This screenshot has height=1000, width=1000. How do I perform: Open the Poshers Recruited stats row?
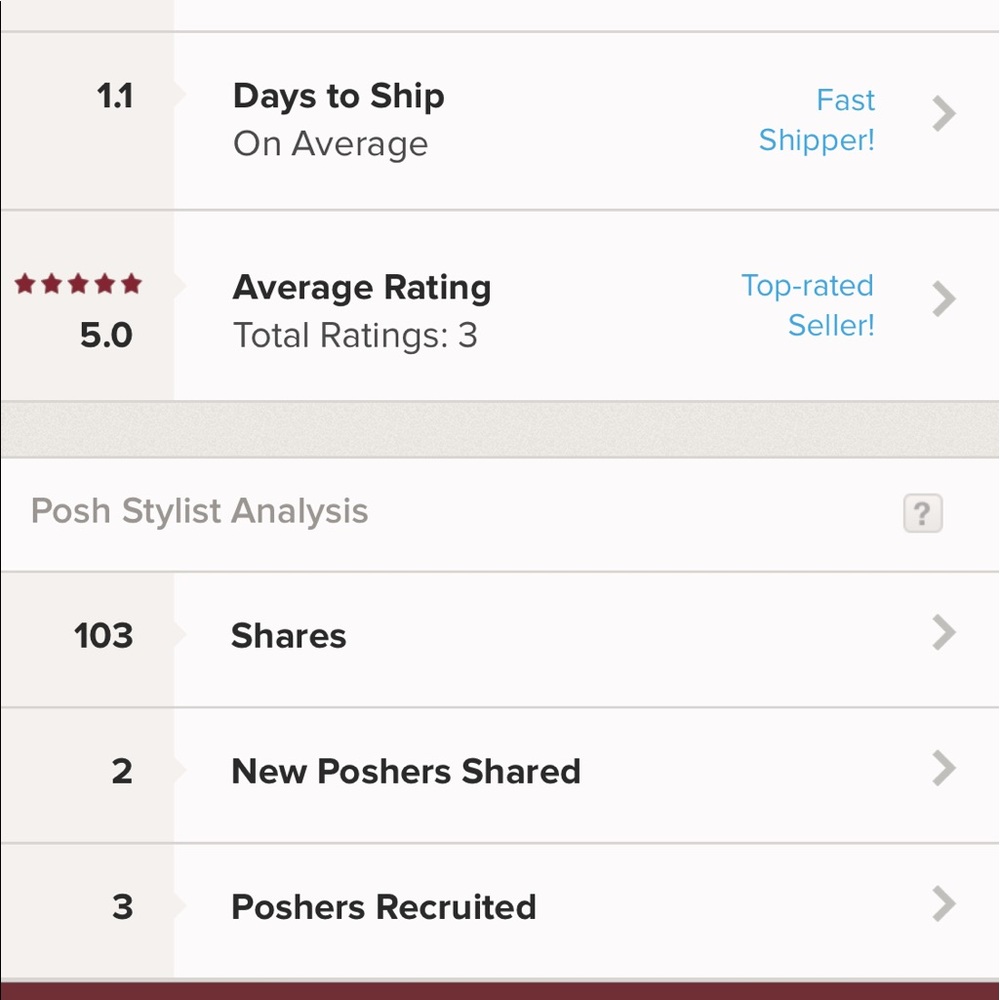[500, 907]
